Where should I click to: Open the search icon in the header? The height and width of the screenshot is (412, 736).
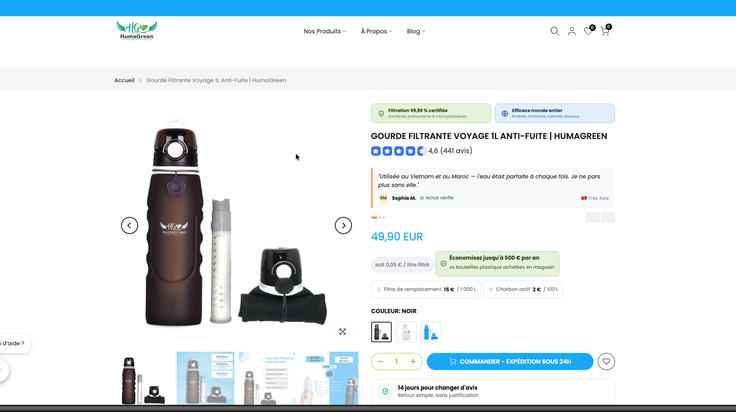coord(554,31)
